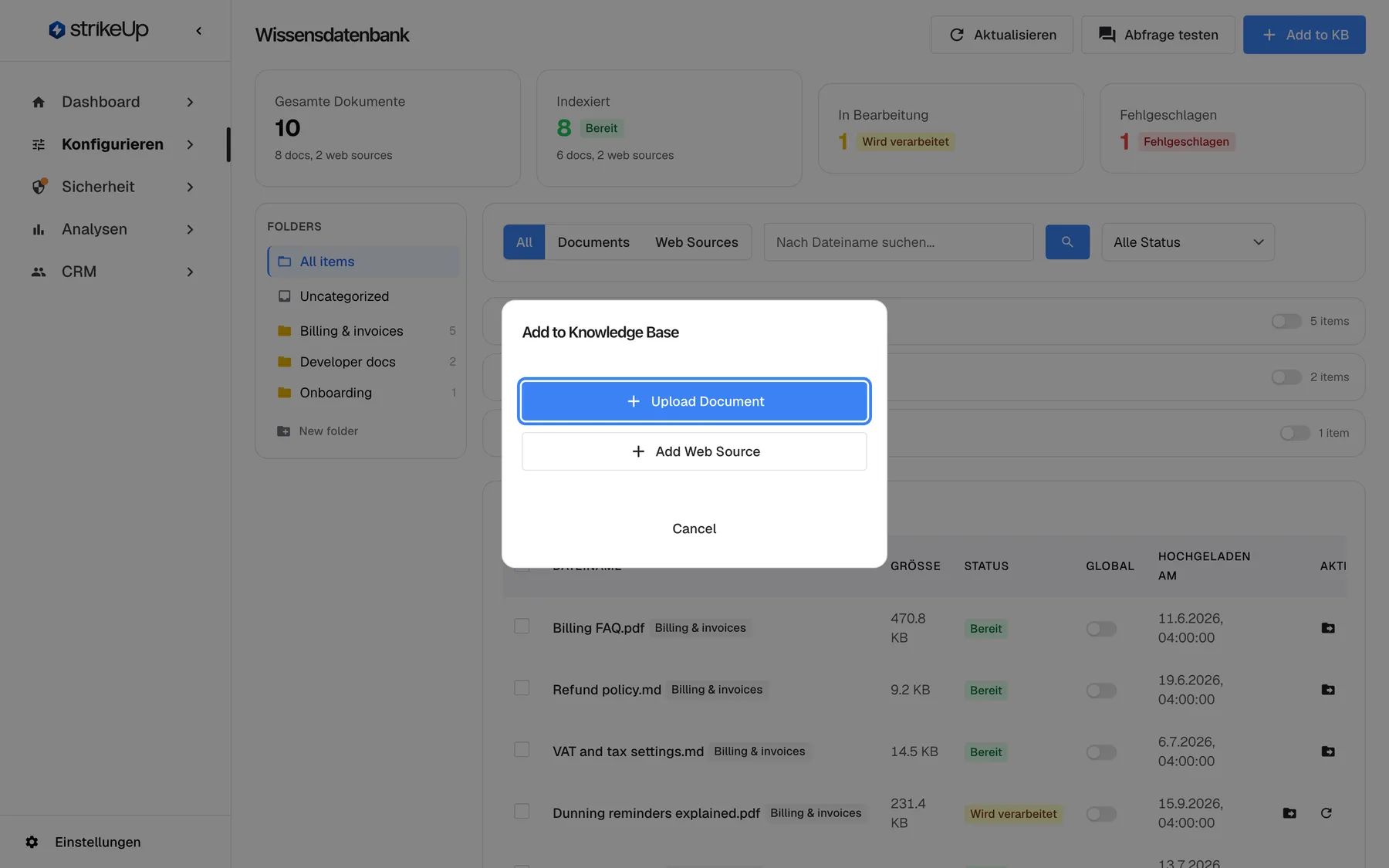Click the Konfigurieren sliders icon
This screenshot has width=1389, height=868.
pos(39,144)
